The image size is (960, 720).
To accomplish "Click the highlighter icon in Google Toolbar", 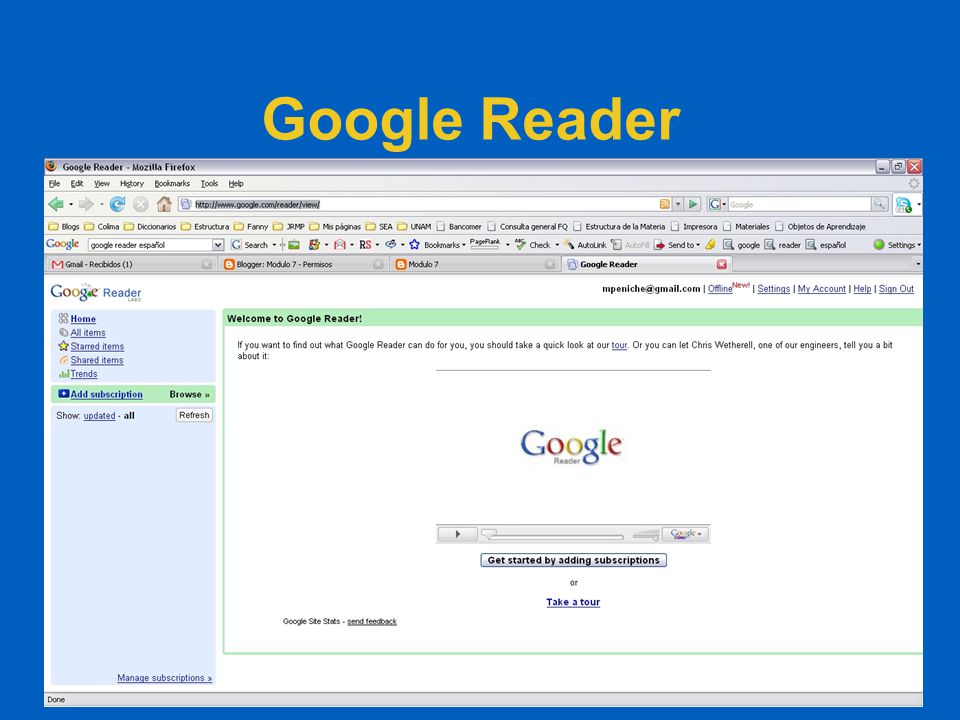I will (710, 245).
